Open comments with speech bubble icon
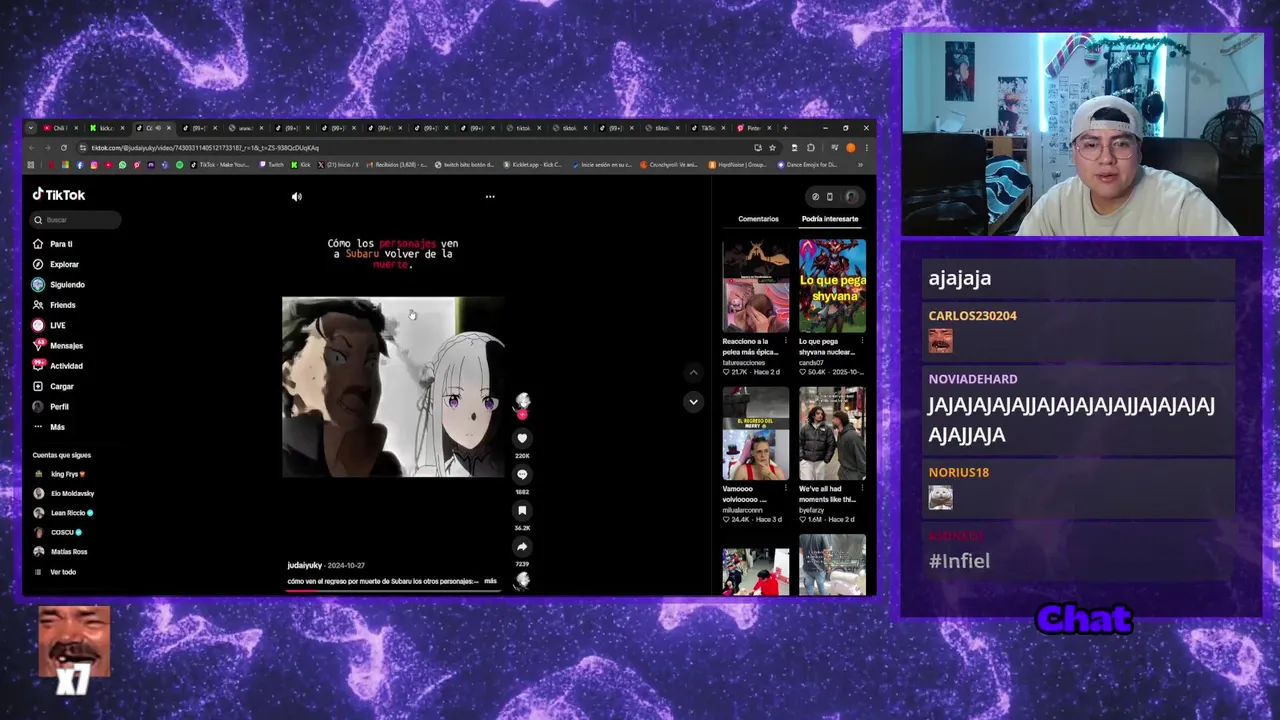1280x720 pixels. (522, 475)
